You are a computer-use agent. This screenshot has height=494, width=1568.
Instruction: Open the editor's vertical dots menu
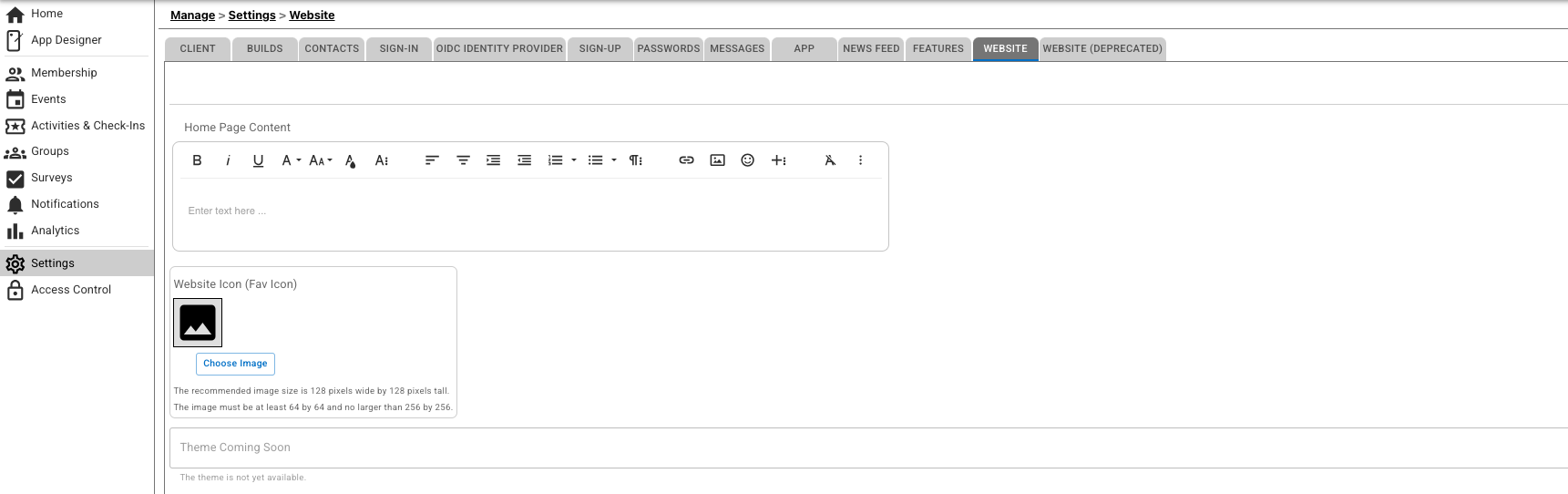[860, 160]
